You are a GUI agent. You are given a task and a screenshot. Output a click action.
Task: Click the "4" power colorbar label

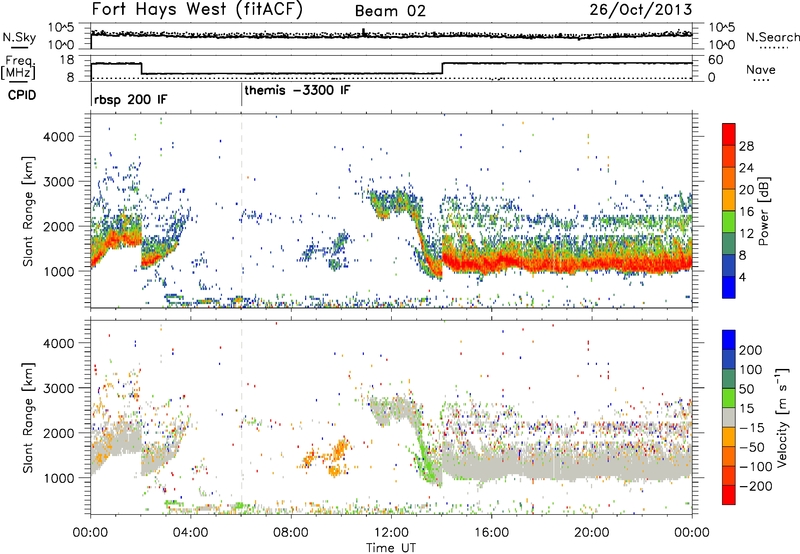pyautogui.click(x=742, y=277)
